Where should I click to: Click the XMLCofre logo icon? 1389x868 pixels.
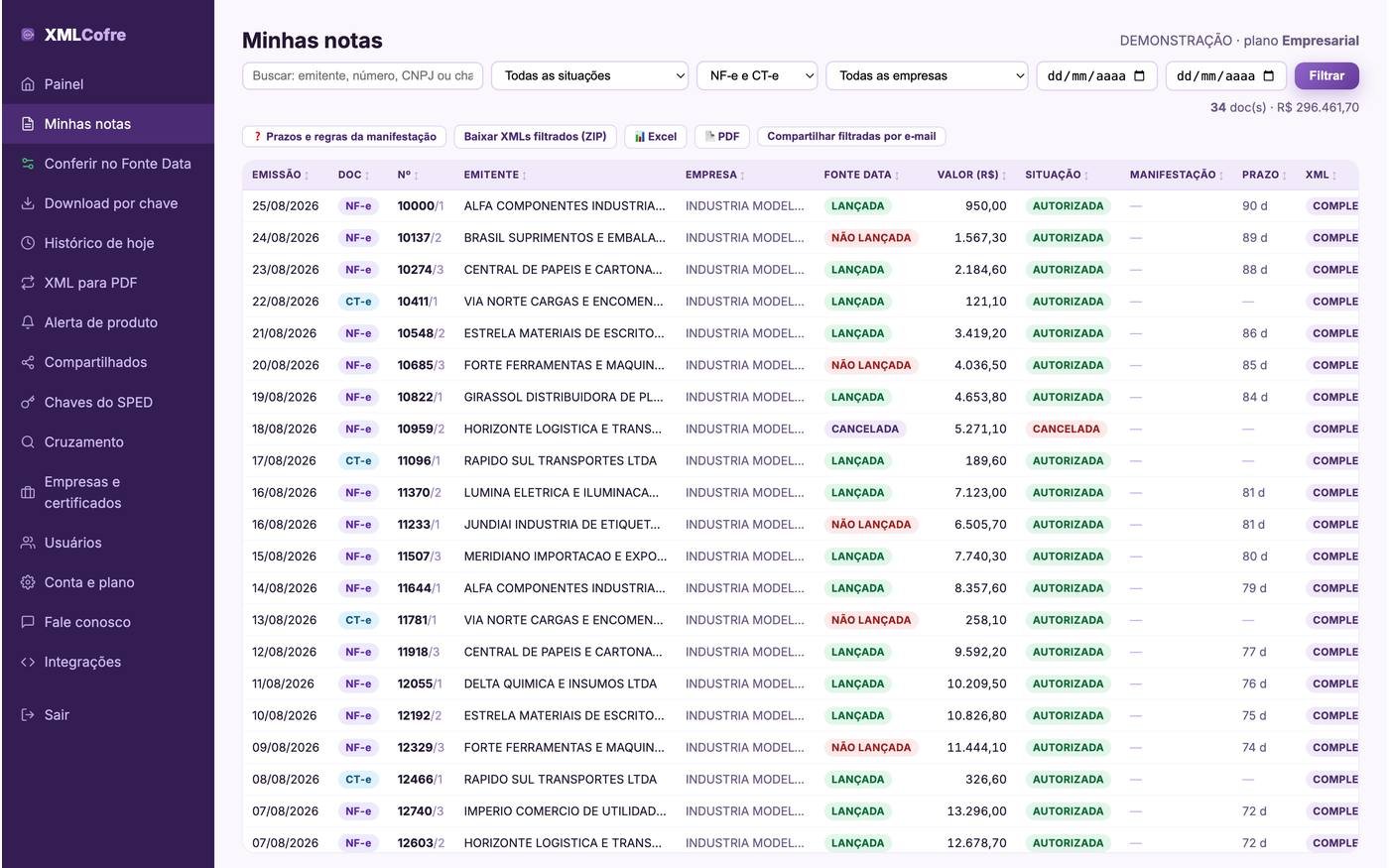(x=28, y=35)
